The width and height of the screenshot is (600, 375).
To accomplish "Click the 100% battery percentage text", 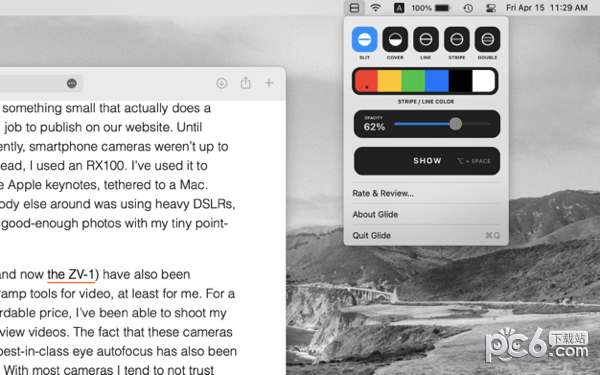I will 421,8.
